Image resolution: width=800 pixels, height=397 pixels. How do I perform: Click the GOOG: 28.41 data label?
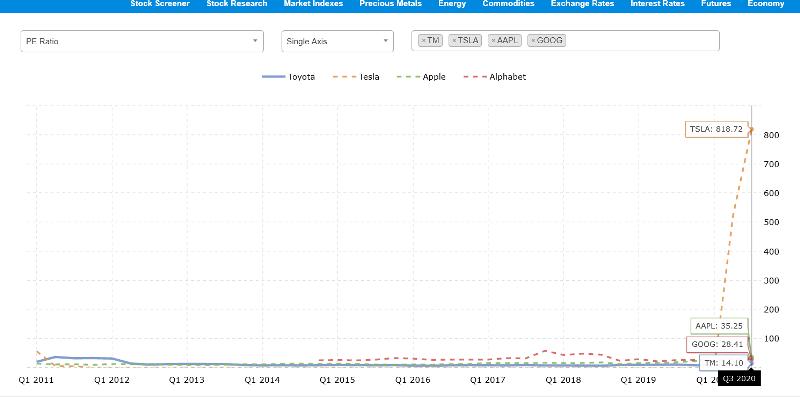(716, 344)
